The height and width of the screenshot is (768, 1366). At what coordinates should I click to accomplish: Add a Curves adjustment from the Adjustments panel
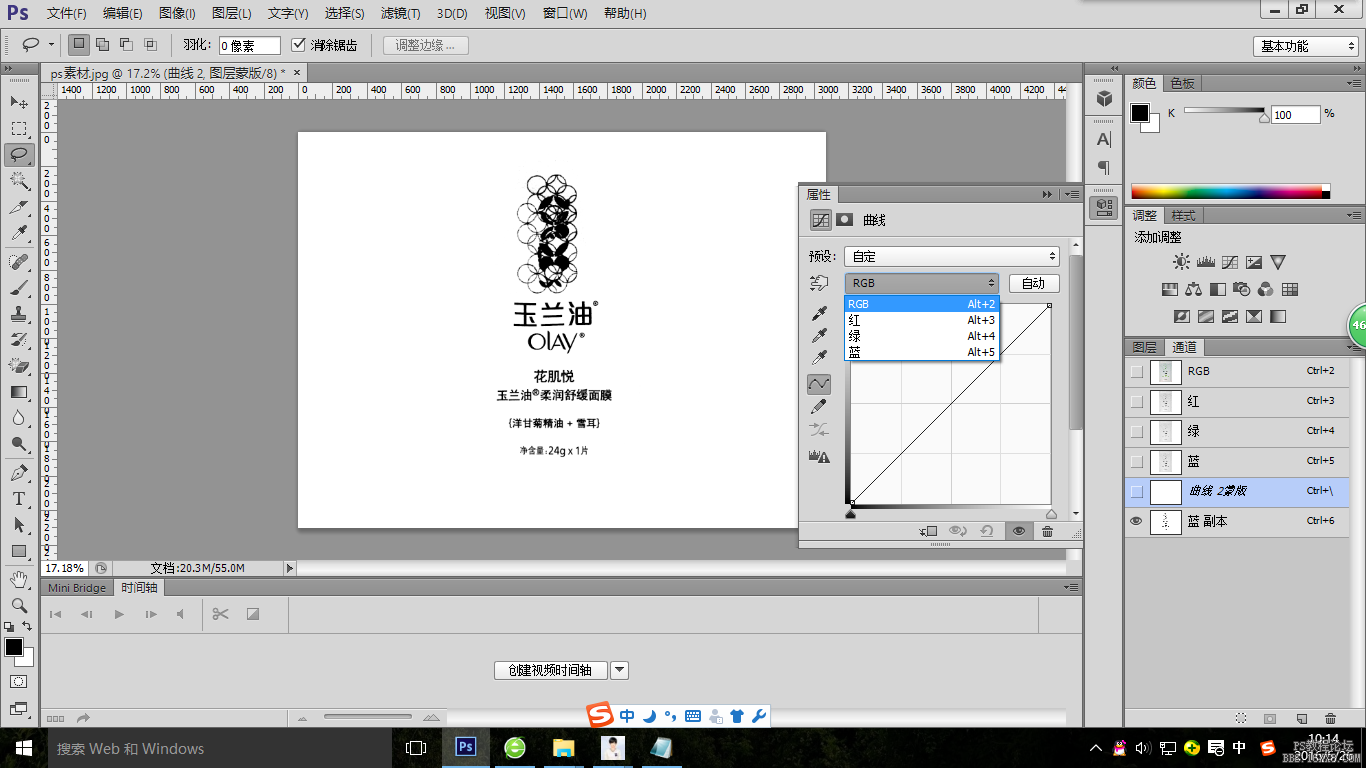coord(1230,262)
